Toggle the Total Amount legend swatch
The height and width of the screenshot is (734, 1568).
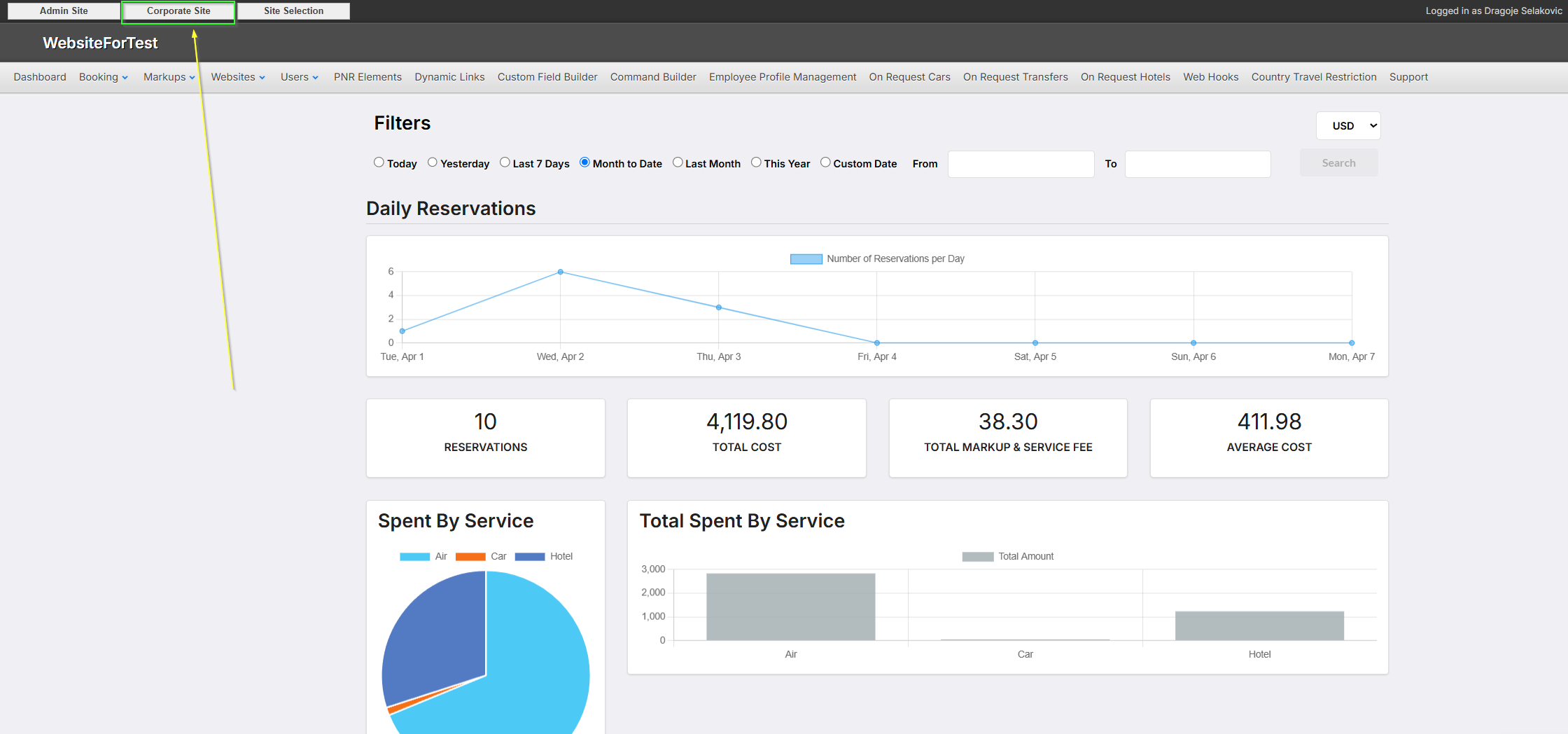[x=978, y=557]
